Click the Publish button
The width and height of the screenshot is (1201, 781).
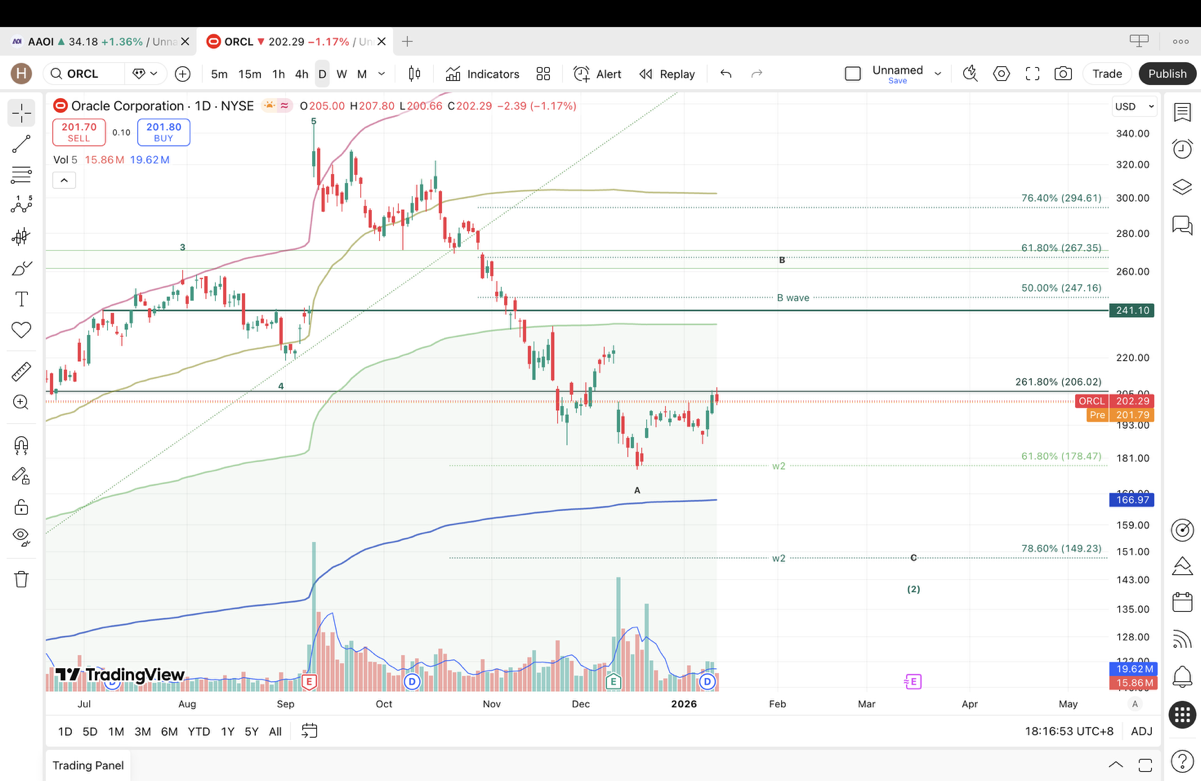pos(1167,74)
